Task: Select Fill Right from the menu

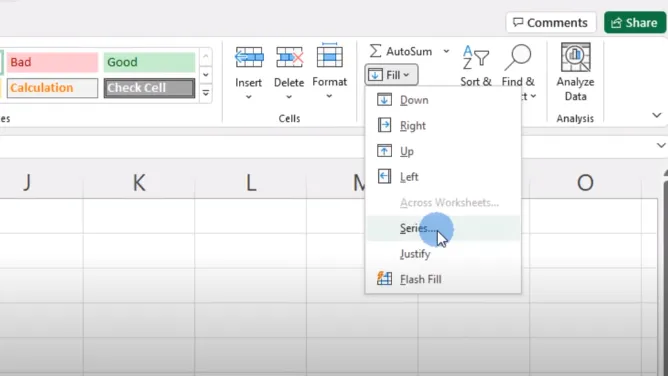Action: tap(443, 126)
